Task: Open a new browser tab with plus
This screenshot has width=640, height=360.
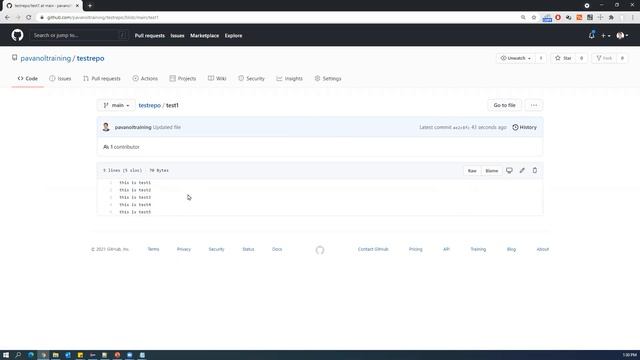Action: (x=90, y=6)
